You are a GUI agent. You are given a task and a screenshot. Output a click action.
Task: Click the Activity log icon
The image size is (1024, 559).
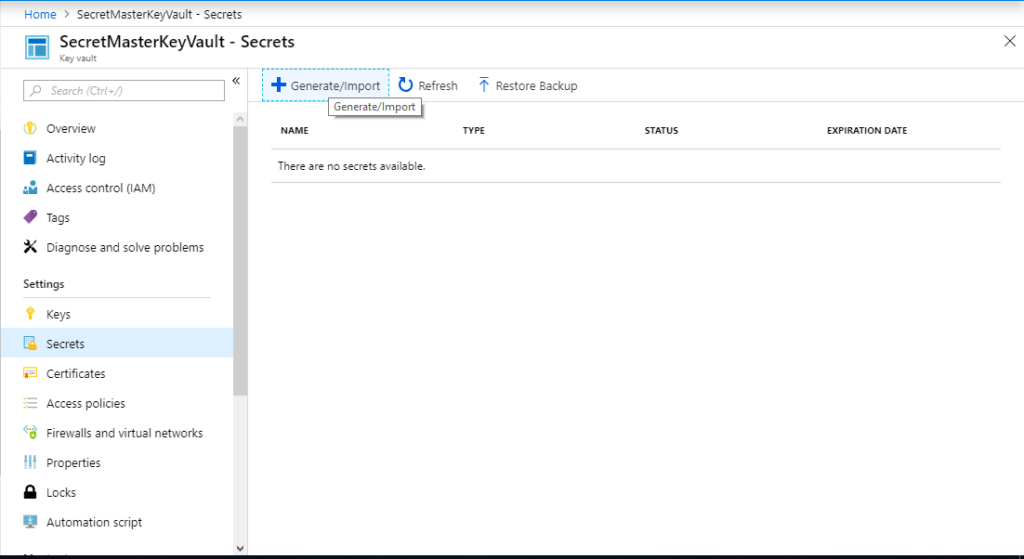[x=30, y=157]
